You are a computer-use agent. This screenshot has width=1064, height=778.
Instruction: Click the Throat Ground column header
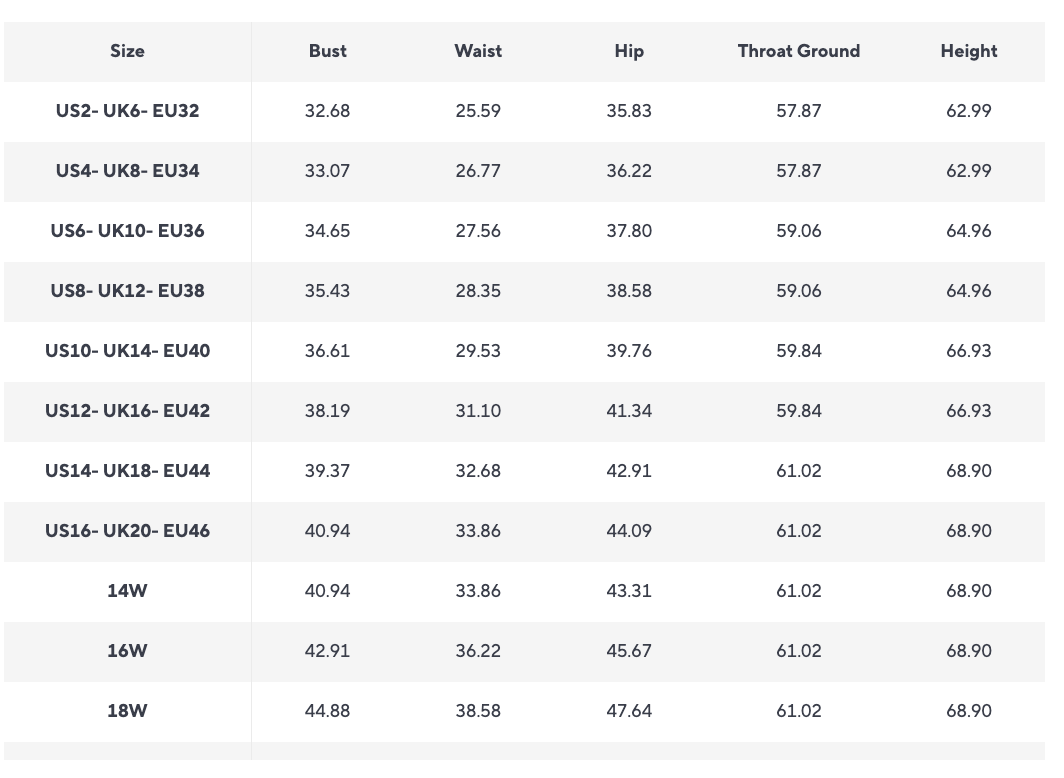coord(798,51)
